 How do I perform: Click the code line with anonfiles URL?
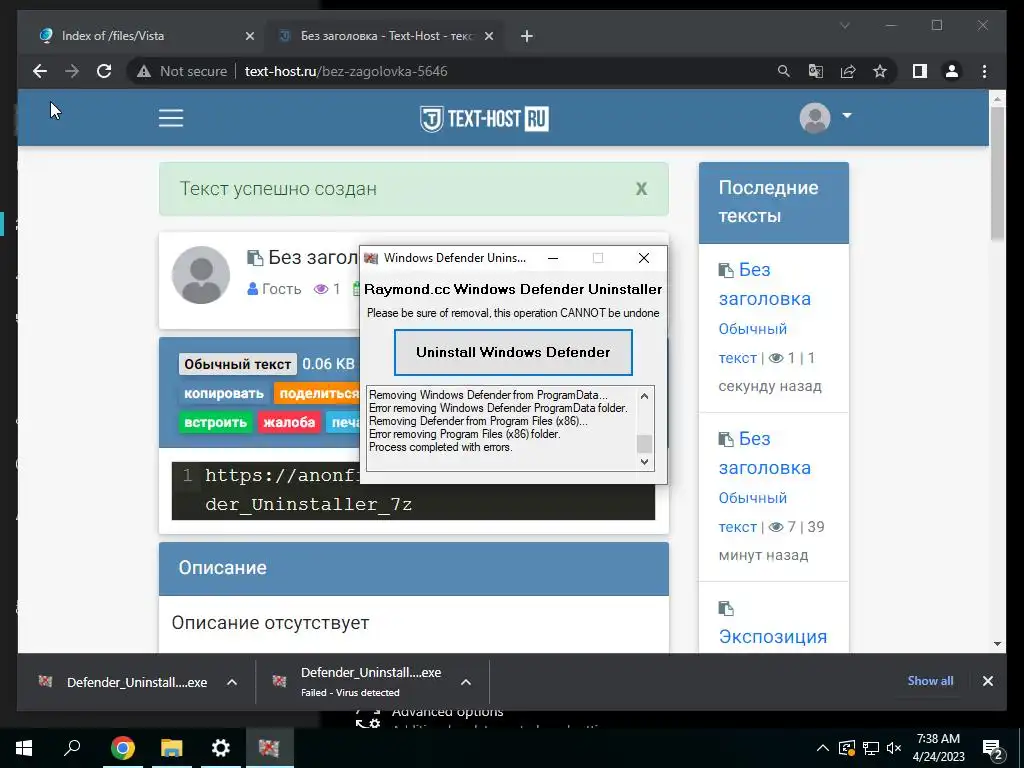coord(413,490)
